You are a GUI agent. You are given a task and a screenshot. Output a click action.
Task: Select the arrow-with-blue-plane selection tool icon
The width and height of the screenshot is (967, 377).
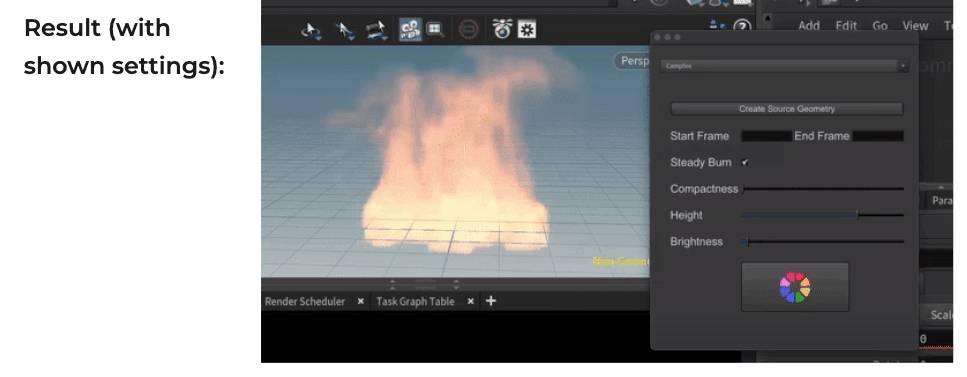(x=344, y=30)
